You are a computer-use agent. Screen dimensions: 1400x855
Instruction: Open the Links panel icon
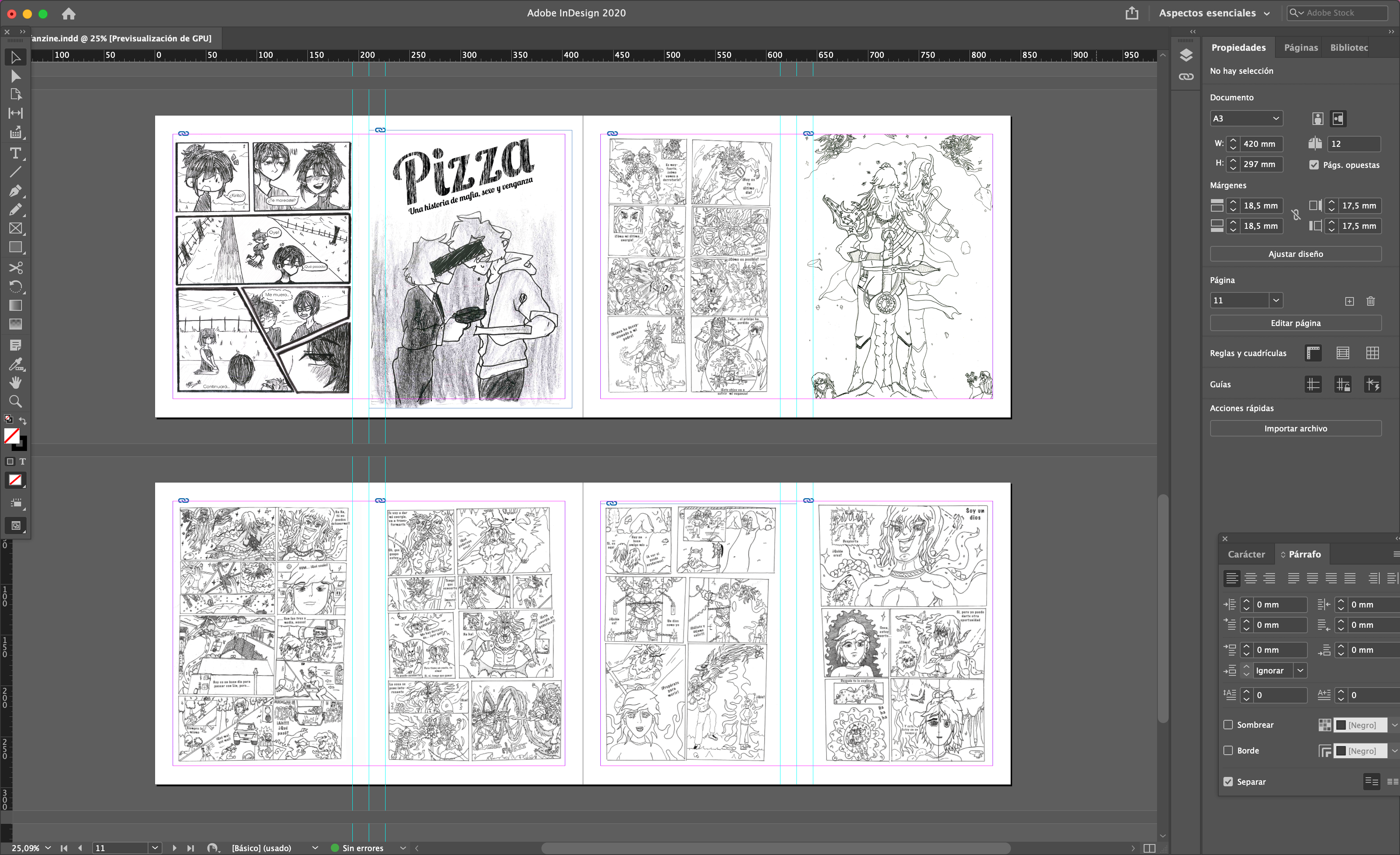pos(1186,77)
